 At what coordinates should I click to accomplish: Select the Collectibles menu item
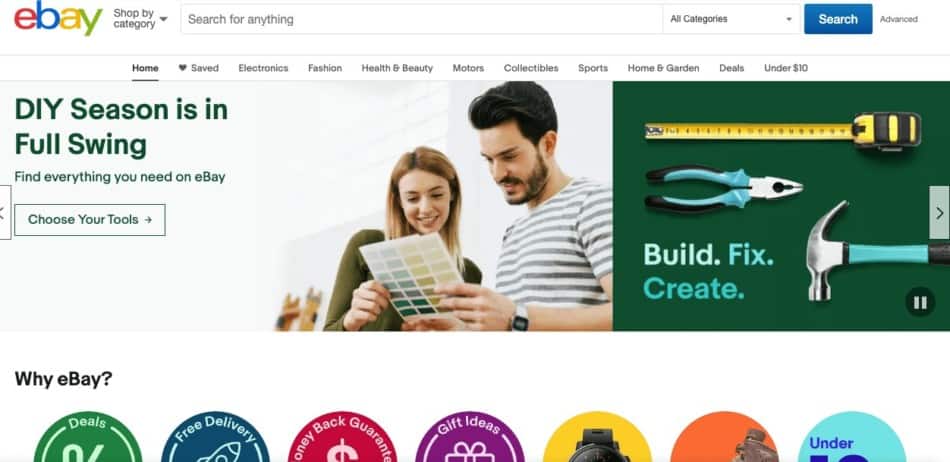pyautogui.click(x=531, y=68)
